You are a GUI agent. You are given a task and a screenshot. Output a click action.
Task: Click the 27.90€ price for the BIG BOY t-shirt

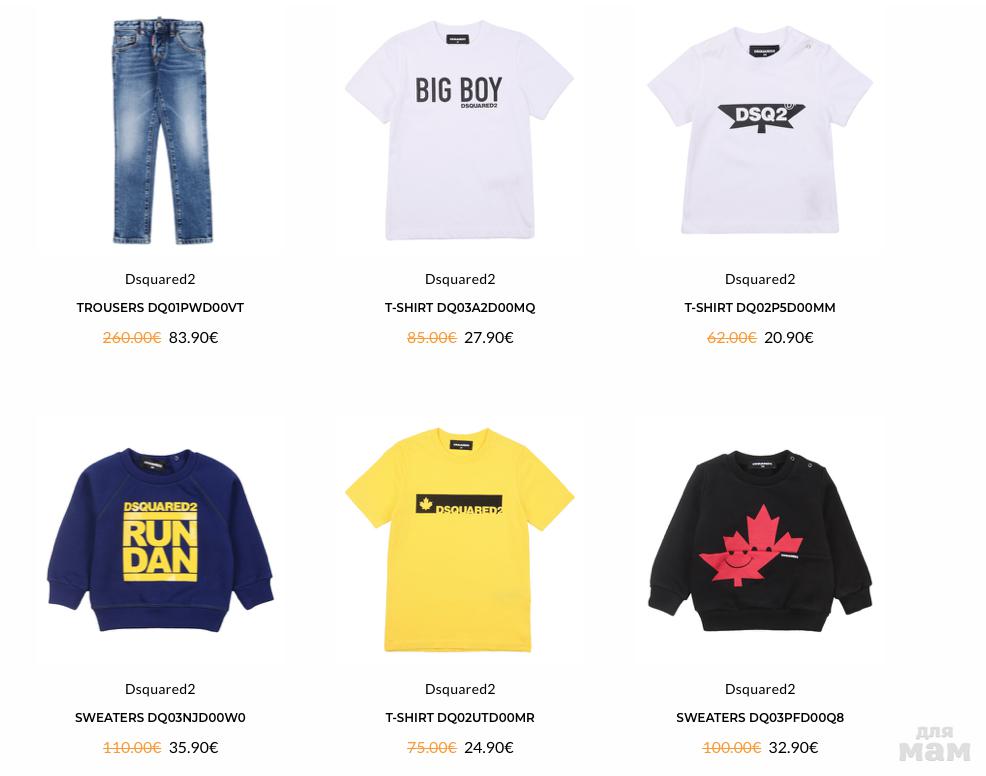489,338
